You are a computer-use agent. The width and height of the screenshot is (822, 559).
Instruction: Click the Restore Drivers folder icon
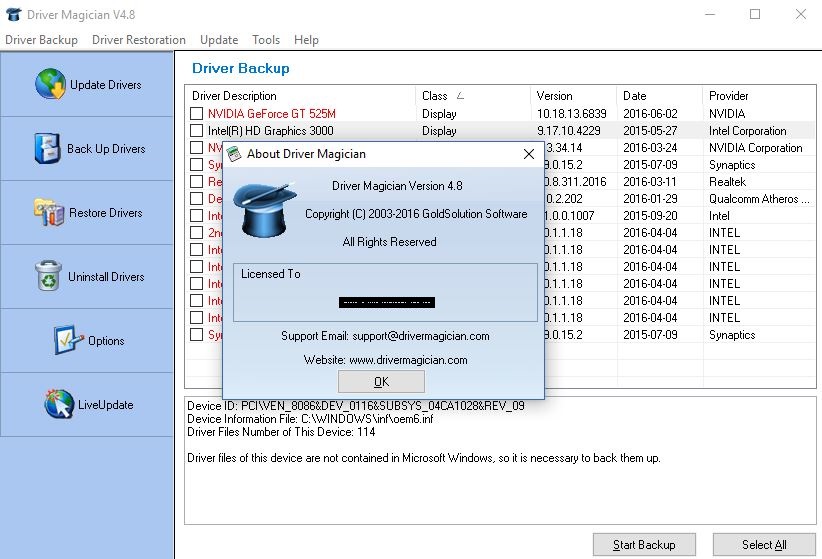49,212
